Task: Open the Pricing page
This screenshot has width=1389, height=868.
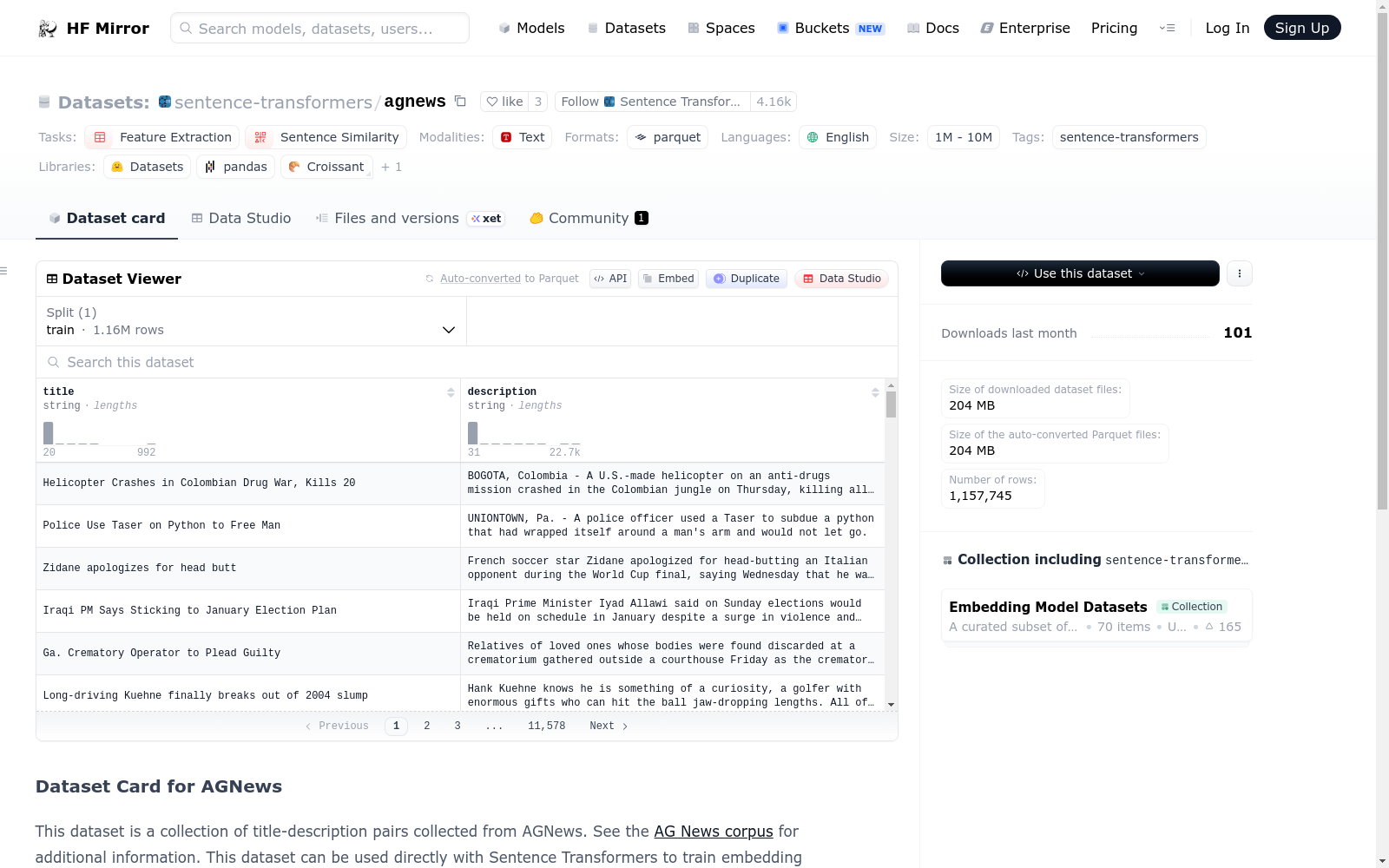Action: point(1114,29)
